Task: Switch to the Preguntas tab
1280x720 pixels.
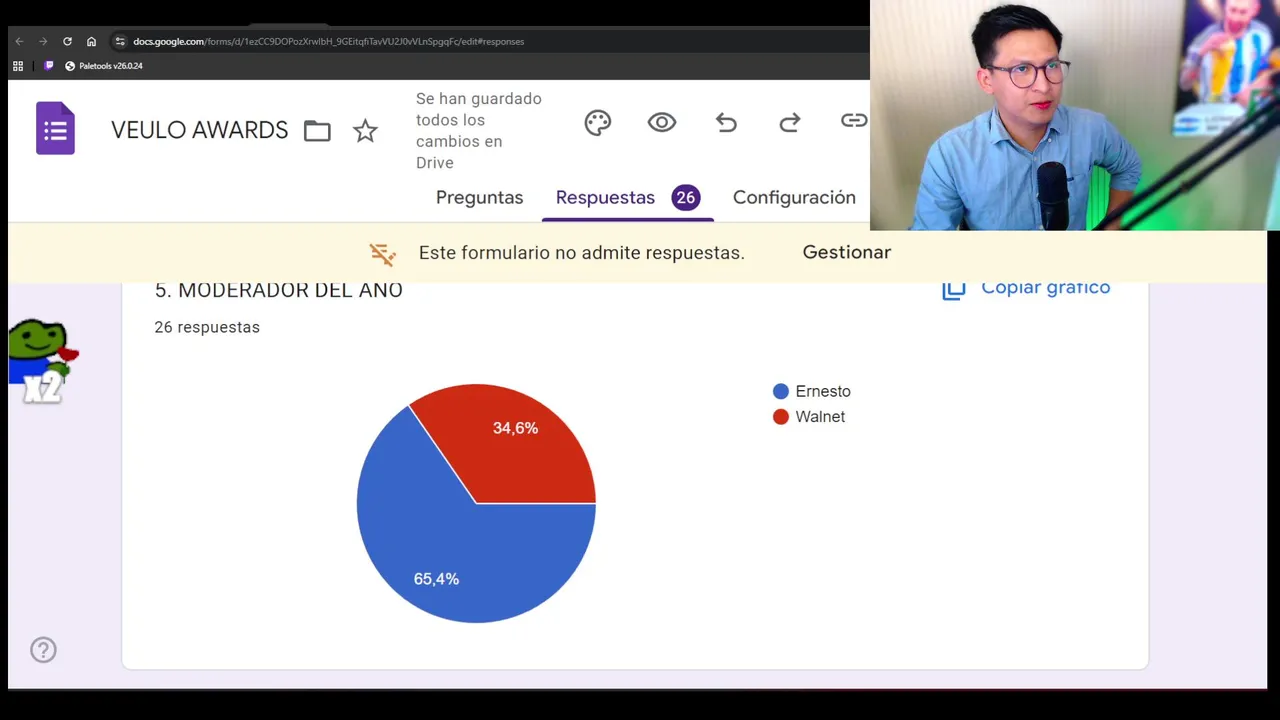Action: 479,198
